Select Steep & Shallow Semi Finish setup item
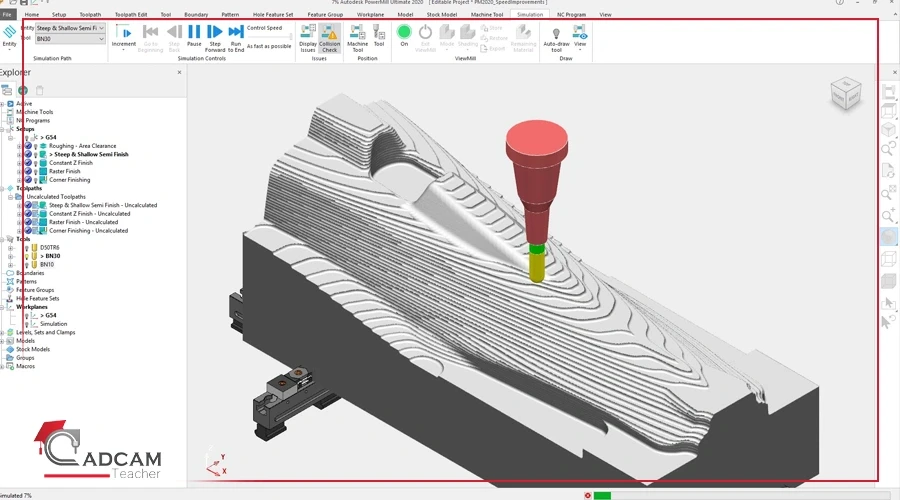The image size is (900, 500). coord(88,154)
